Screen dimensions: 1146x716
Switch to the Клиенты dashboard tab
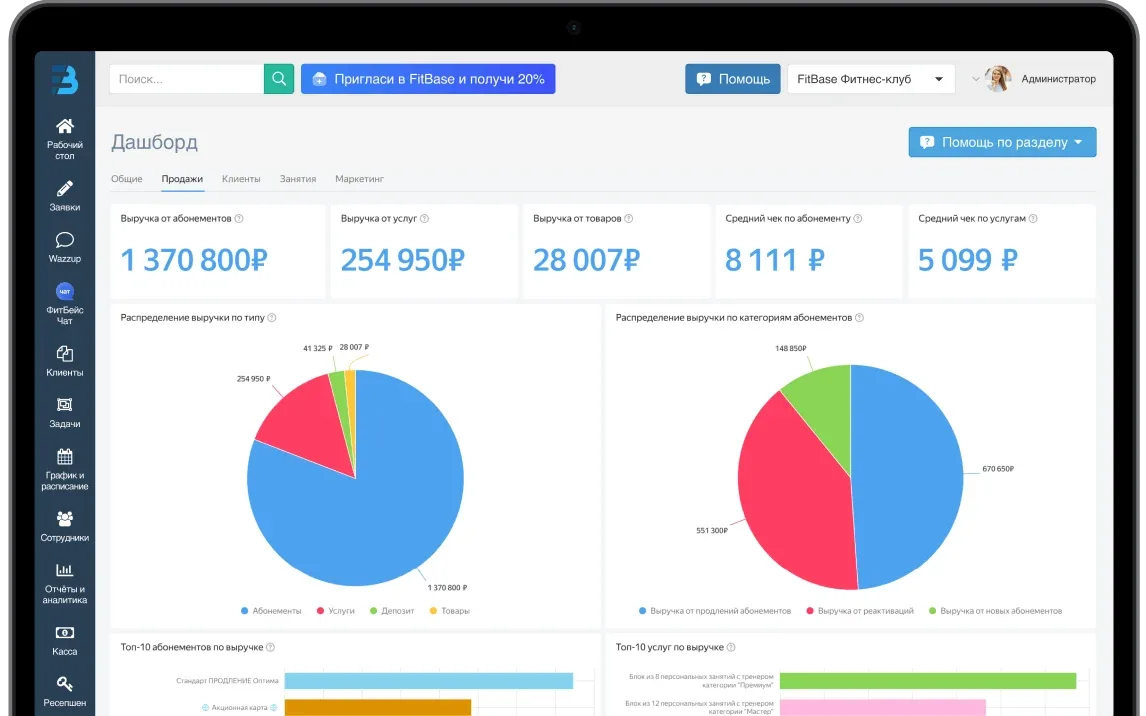coord(241,179)
